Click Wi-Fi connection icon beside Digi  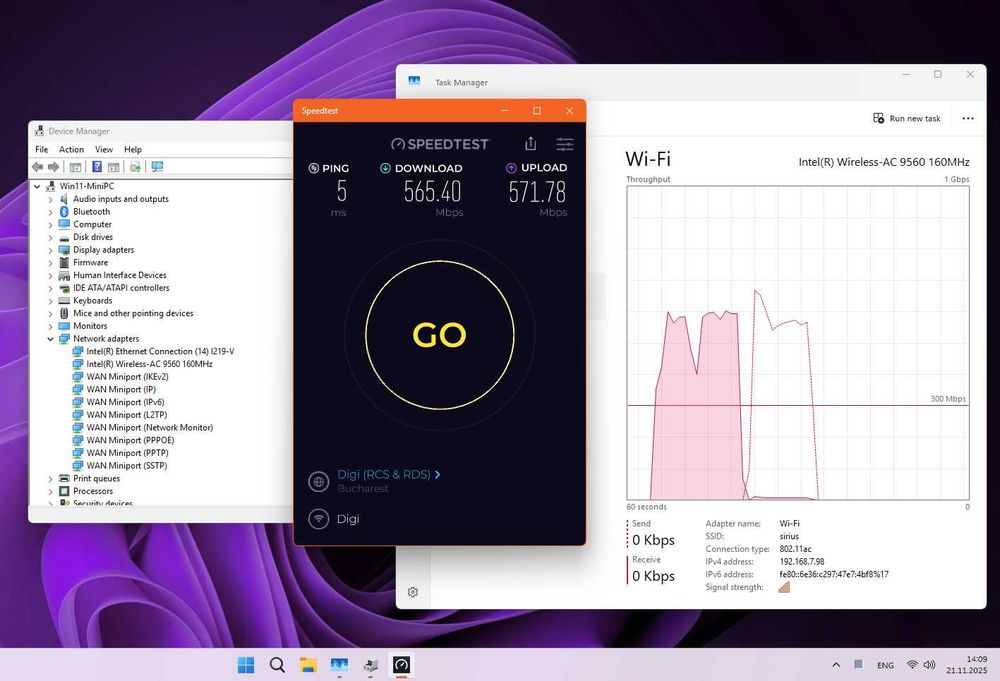[x=318, y=519]
